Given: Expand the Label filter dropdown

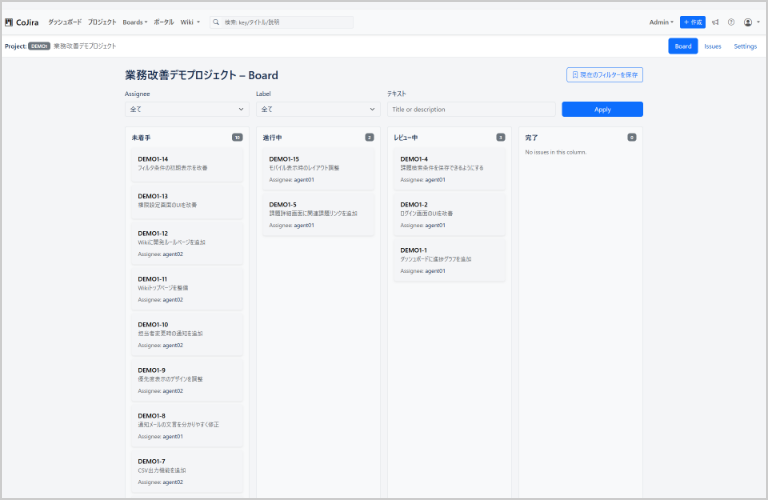Looking at the screenshot, I should coord(318,109).
